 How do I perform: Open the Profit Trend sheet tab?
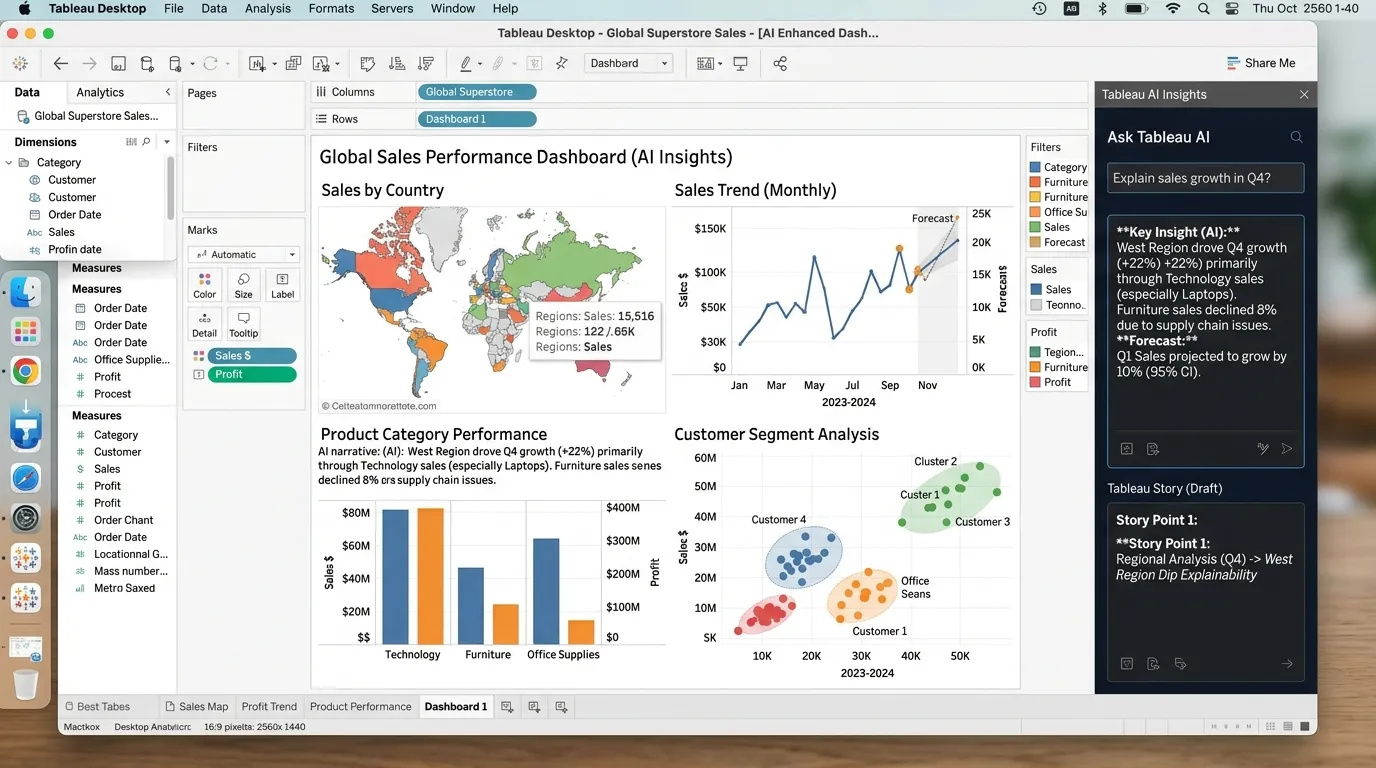click(269, 707)
